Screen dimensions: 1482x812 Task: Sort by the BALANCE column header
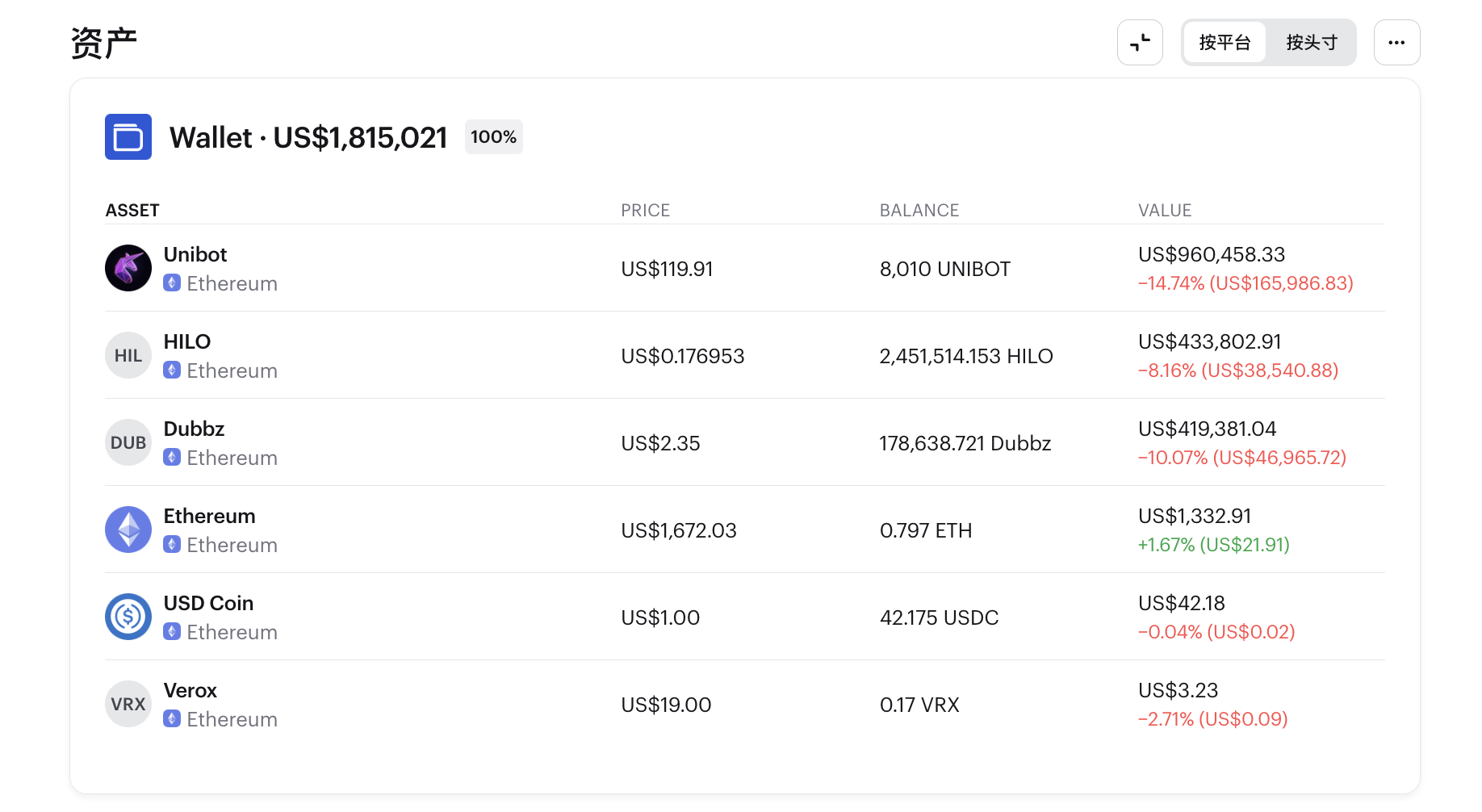click(x=919, y=211)
